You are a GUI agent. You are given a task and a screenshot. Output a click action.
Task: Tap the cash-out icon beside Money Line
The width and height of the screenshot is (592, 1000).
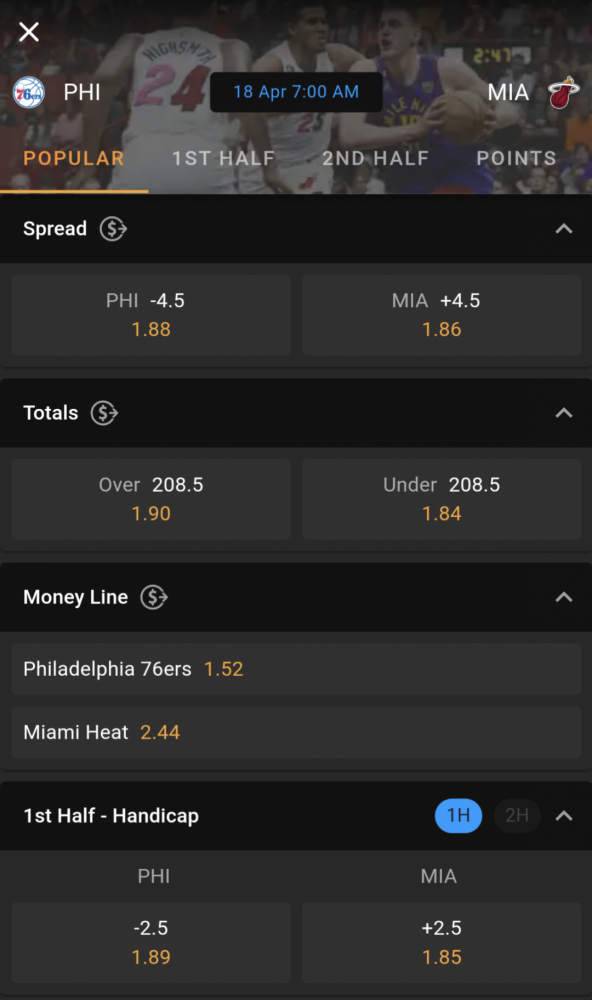(x=154, y=597)
